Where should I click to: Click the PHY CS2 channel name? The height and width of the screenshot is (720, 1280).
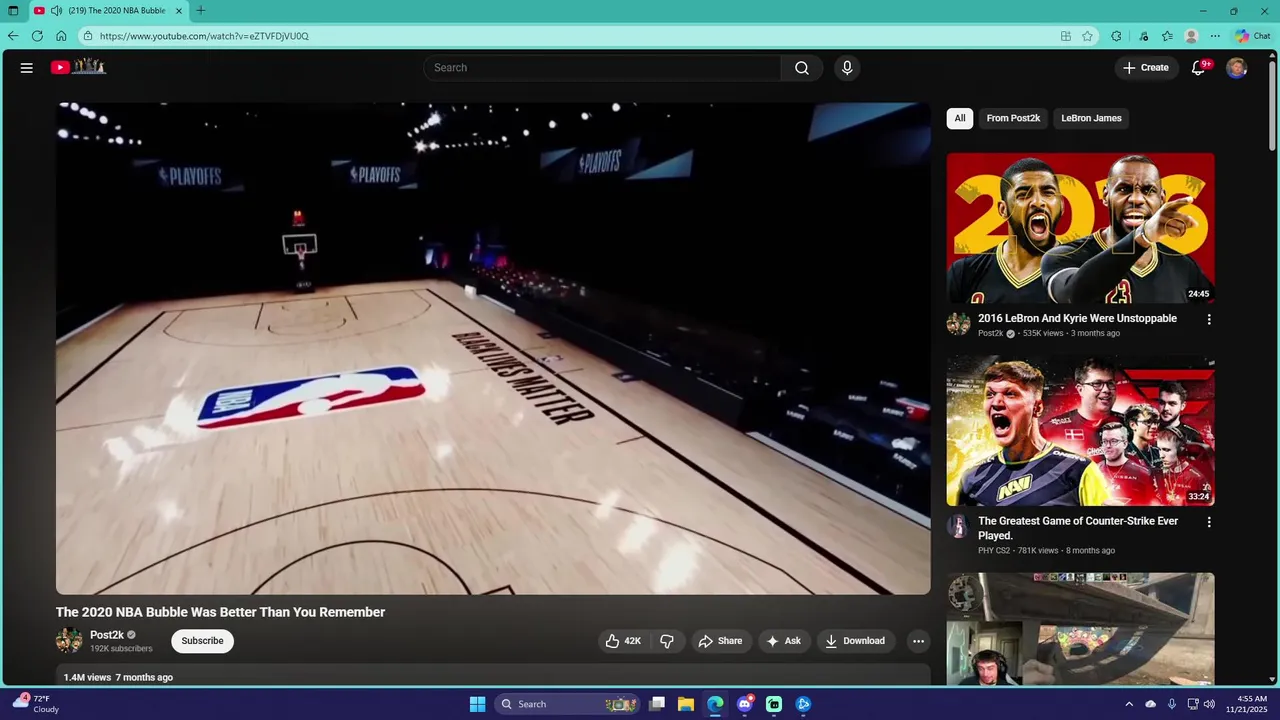[995, 550]
